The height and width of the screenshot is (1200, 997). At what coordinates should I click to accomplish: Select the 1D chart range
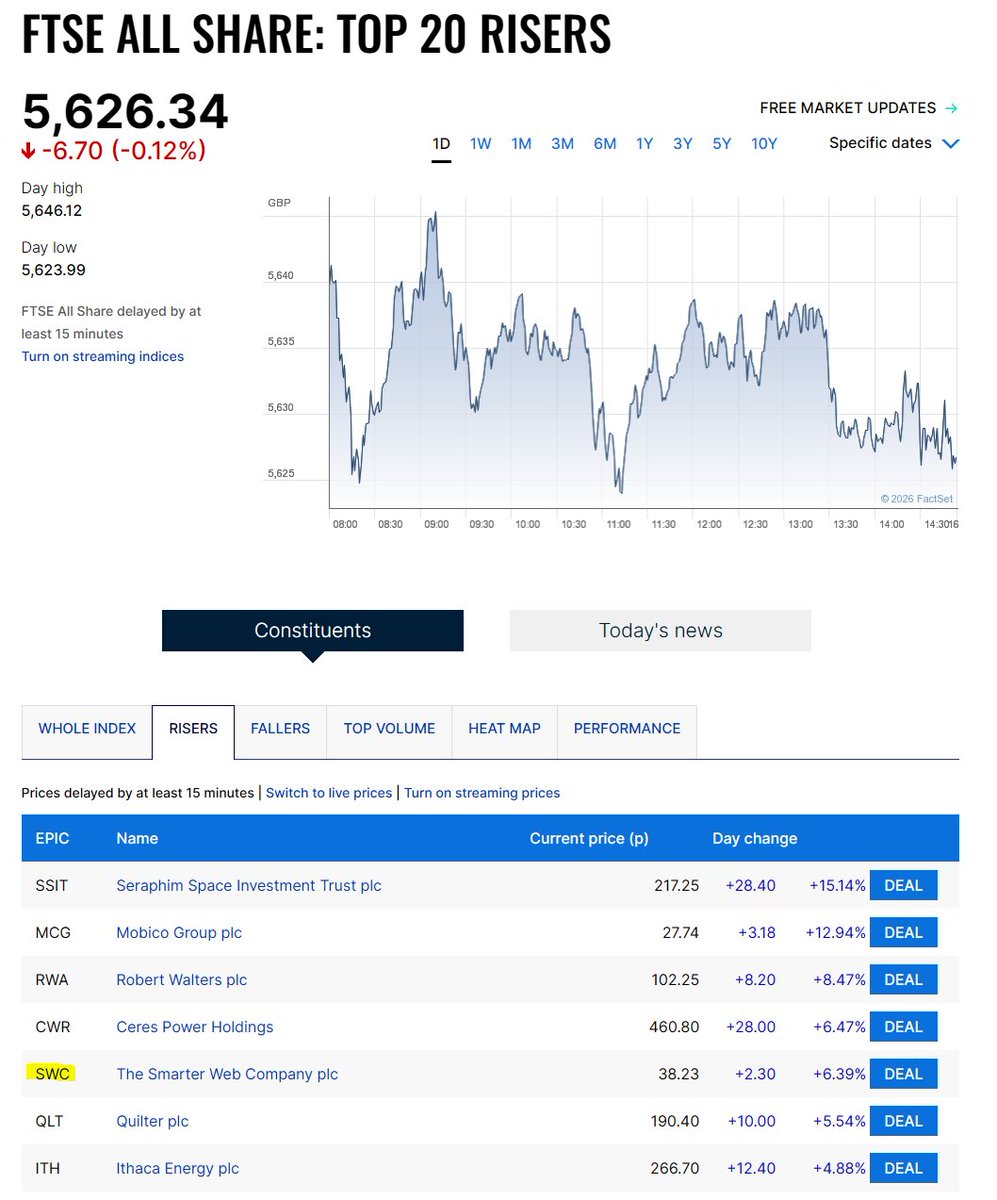tap(441, 144)
